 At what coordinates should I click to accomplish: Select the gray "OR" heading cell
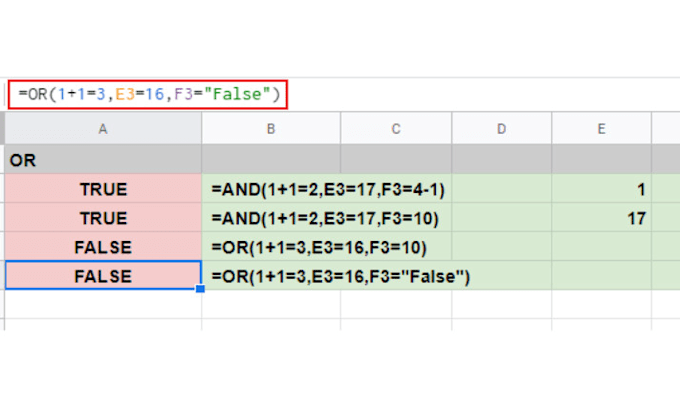point(103,160)
